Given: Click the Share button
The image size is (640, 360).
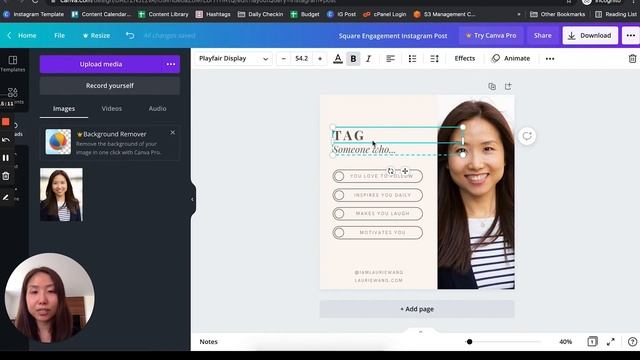Looking at the screenshot, I should point(542,36).
